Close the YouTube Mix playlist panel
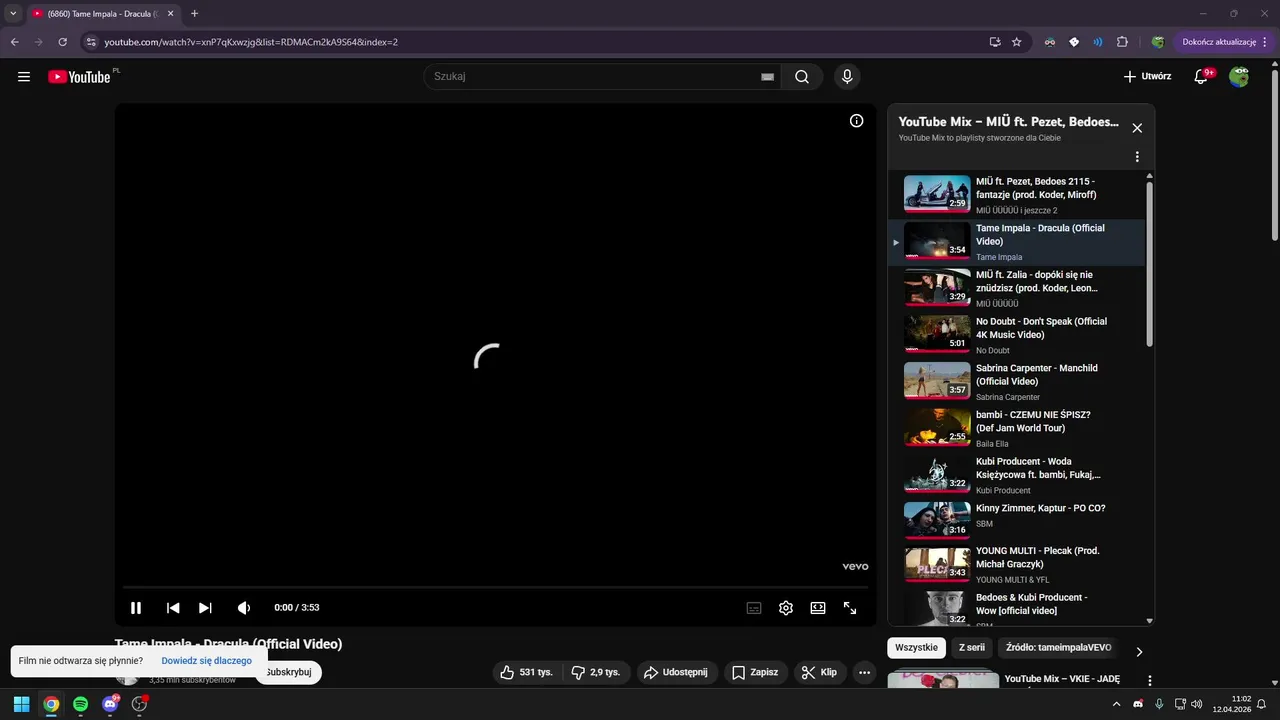 click(1137, 128)
